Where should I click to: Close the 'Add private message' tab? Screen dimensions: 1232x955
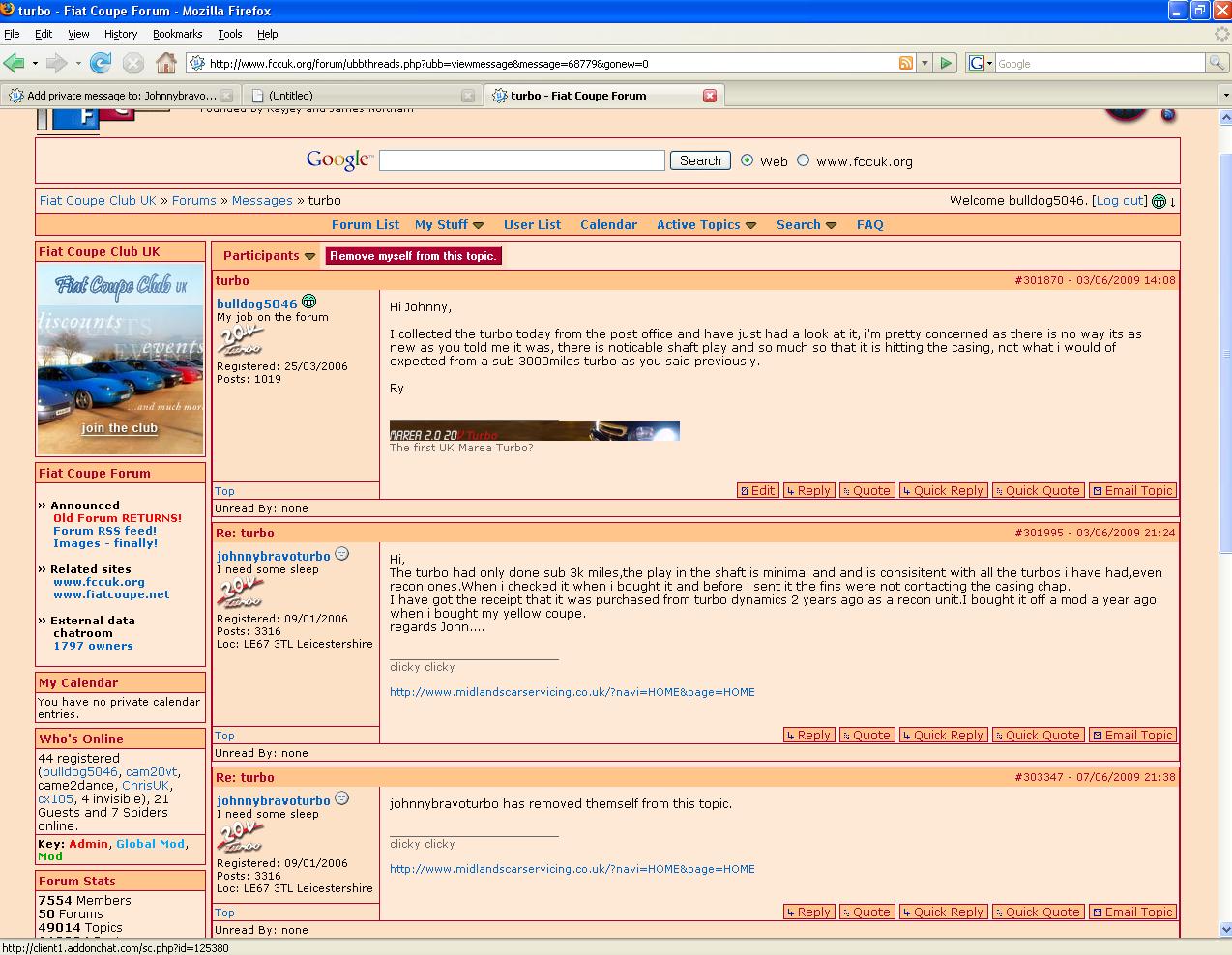coord(226,95)
